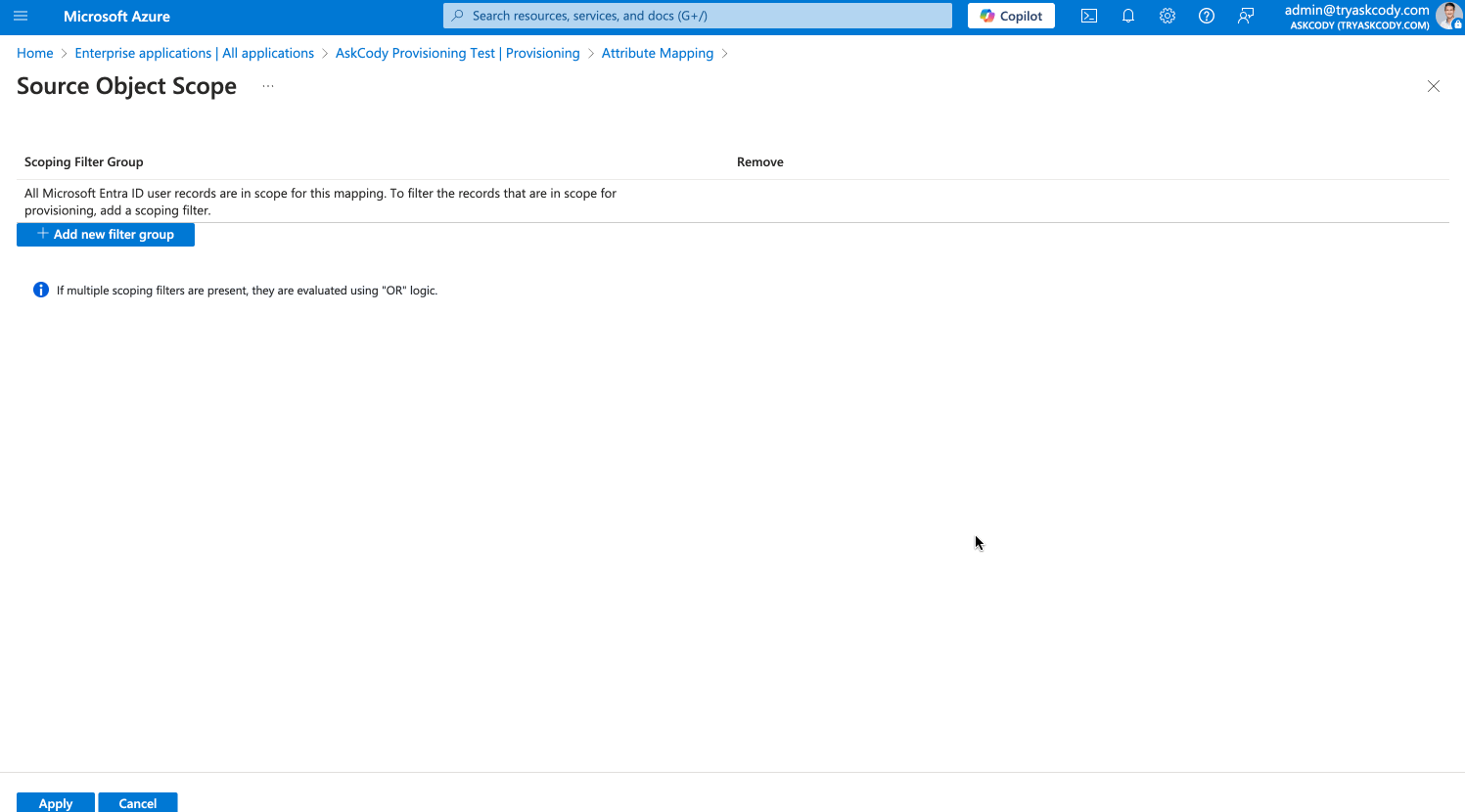Open the Azure portal hamburger menu

[21, 16]
